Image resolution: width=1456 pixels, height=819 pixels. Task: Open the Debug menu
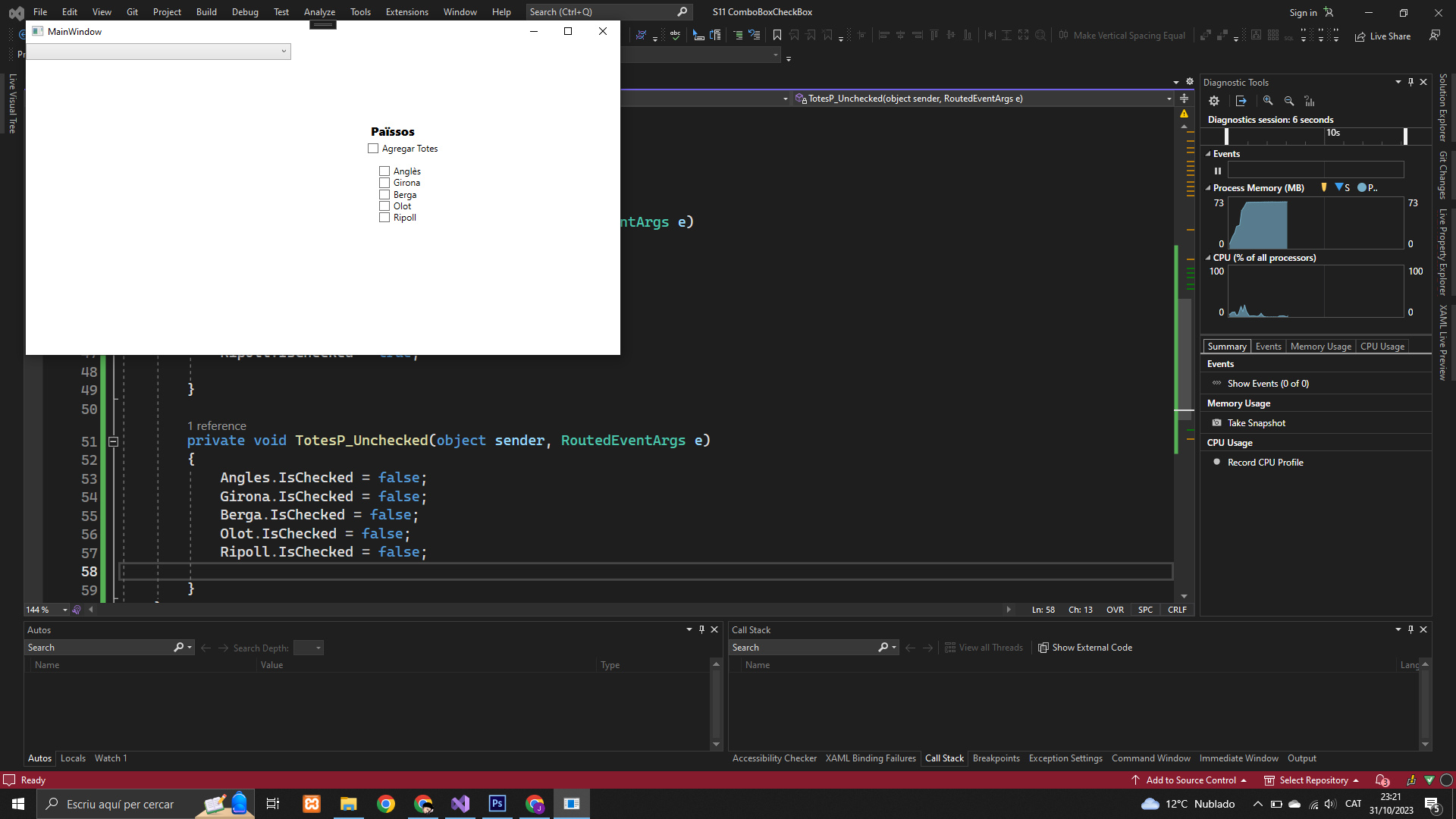click(x=244, y=12)
